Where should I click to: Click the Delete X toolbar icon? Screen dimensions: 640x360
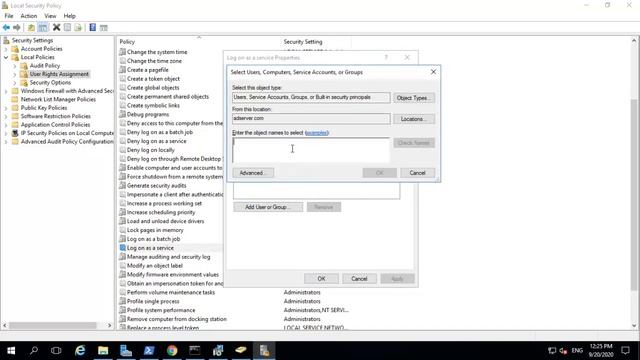[x=56, y=27]
